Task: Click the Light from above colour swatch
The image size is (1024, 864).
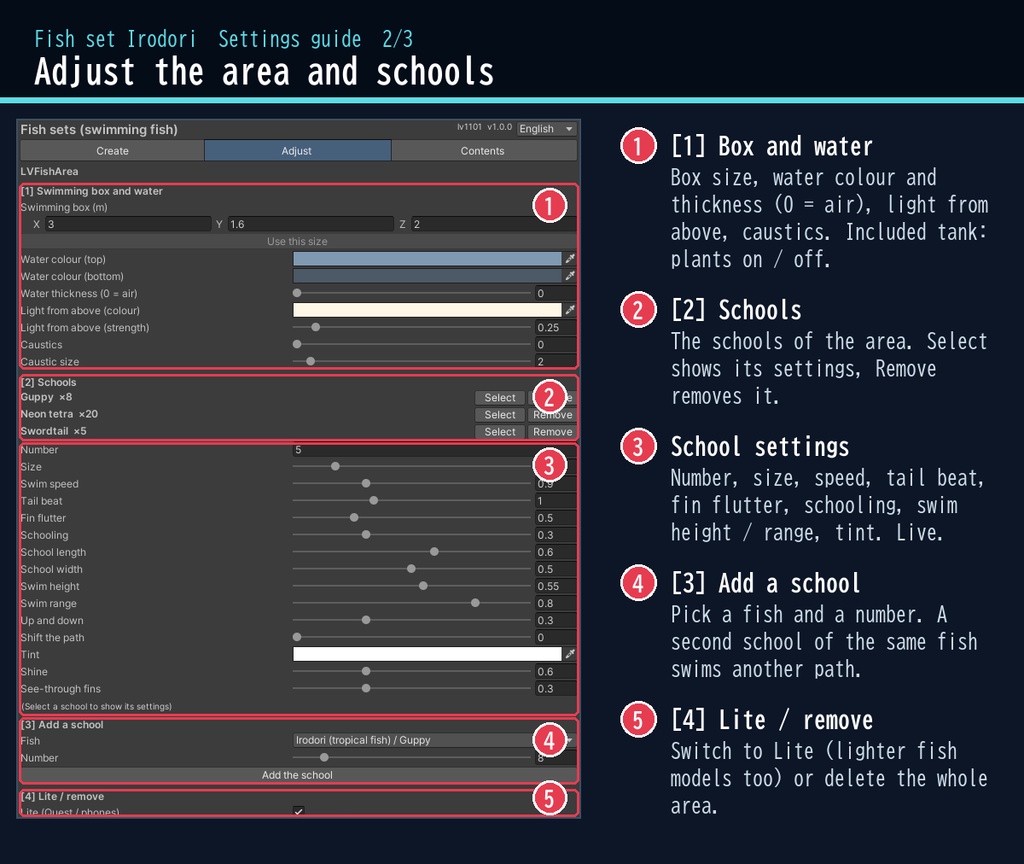Action: (427, 310)
